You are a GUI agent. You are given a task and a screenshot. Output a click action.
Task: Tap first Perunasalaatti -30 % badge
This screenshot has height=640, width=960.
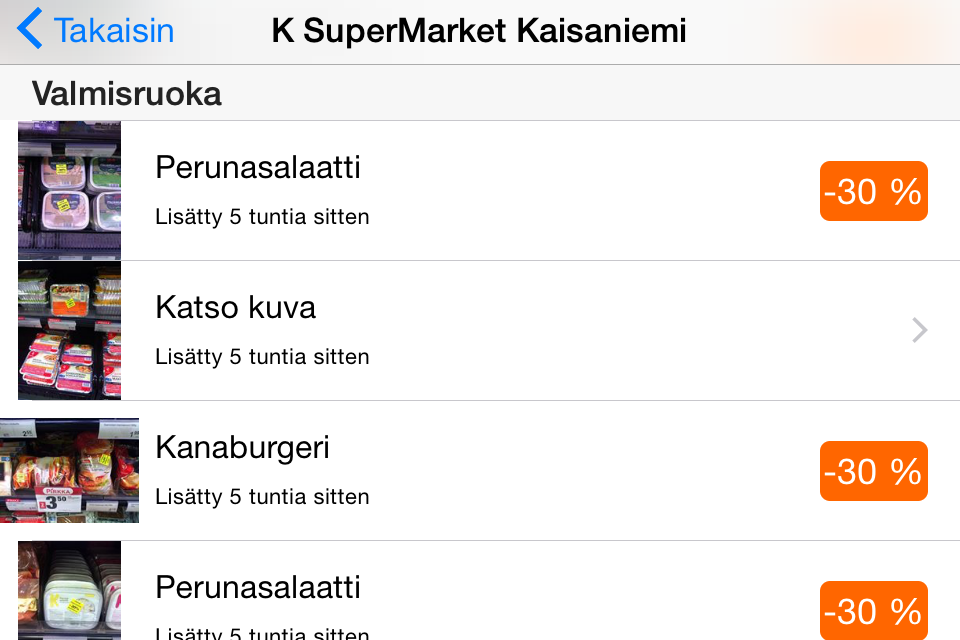[x=874, y=191]
